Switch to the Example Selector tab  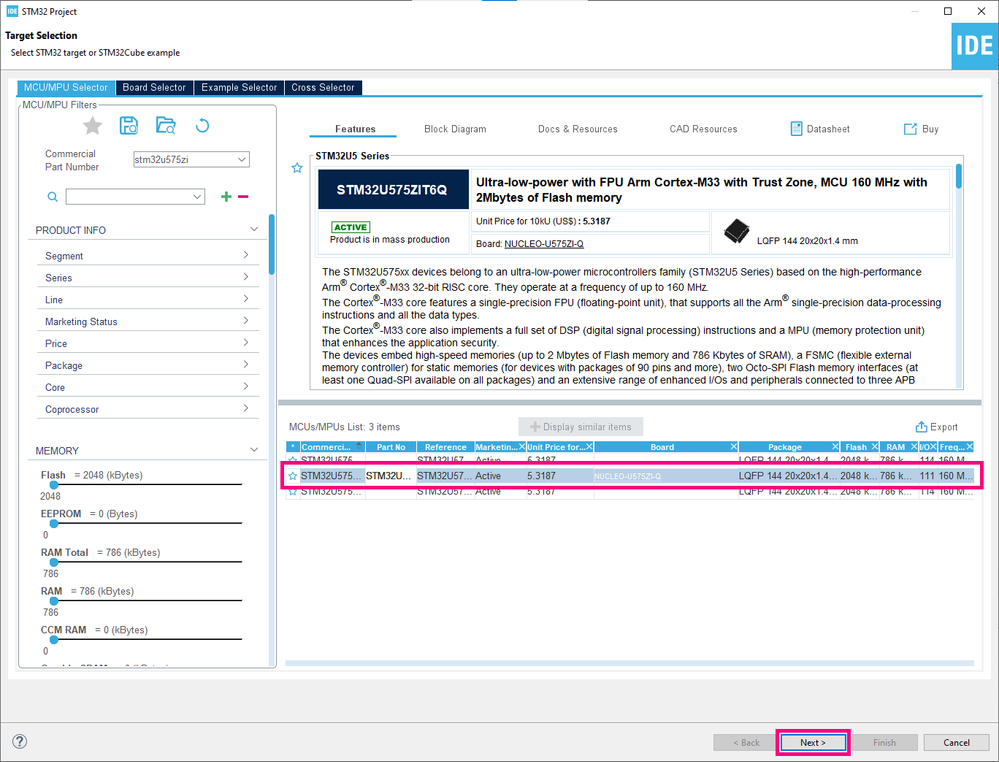(x=239, y=87)
